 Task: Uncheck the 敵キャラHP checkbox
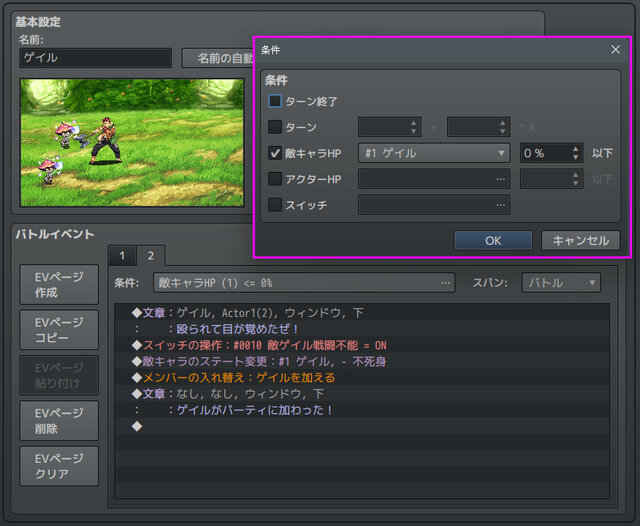point(275,153)
